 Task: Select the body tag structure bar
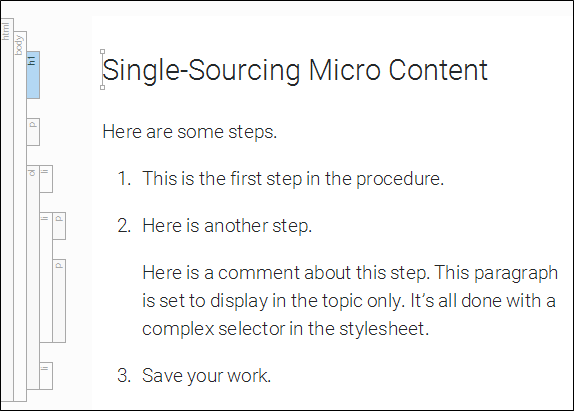[x=20, y=216]
